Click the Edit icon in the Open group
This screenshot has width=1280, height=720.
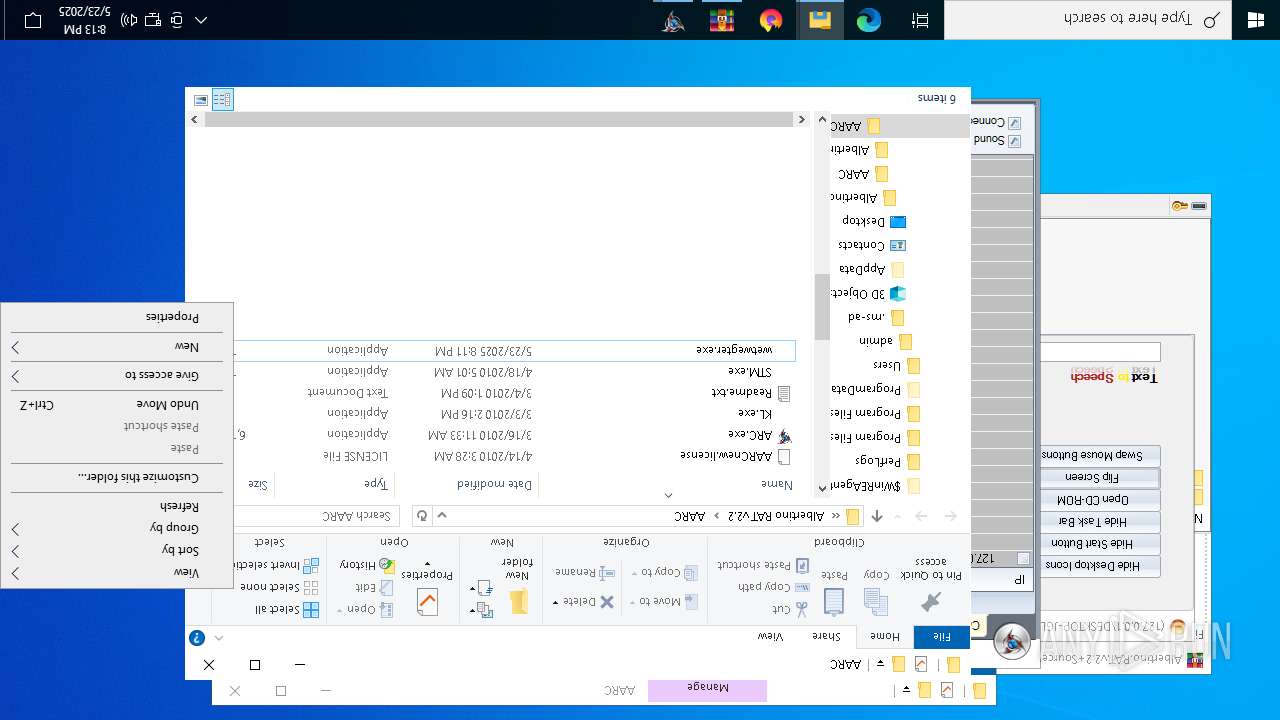coord(386,588)
